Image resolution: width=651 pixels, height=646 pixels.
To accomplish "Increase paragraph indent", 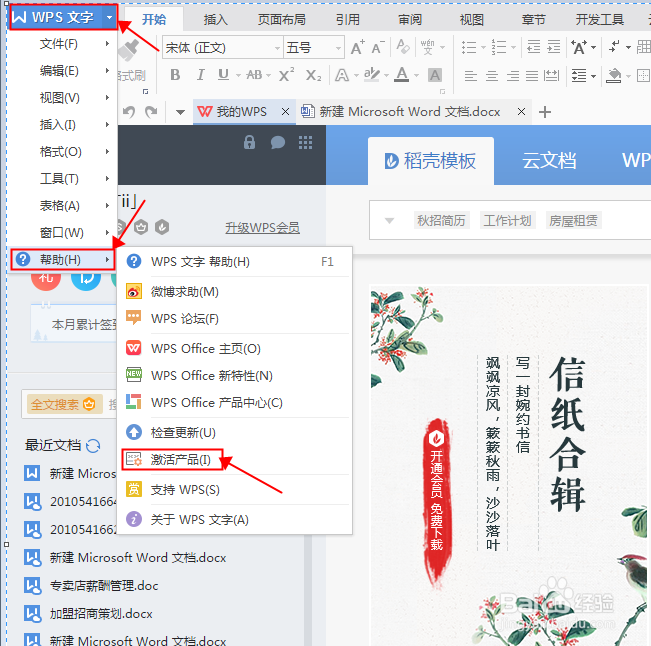I will click(553, 47).
